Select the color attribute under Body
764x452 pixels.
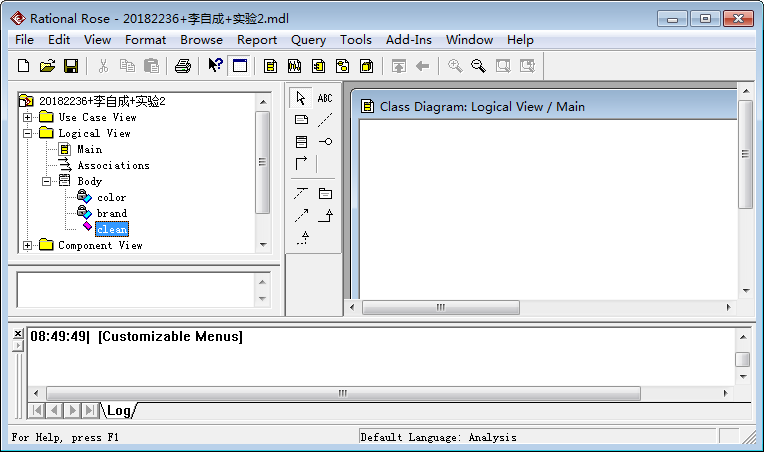[x=112, y=198]
